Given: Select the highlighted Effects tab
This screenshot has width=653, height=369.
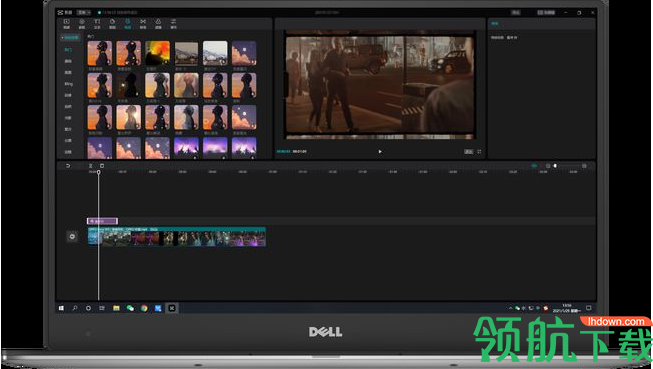Looking at the screenshot, I should coord(127,24).
